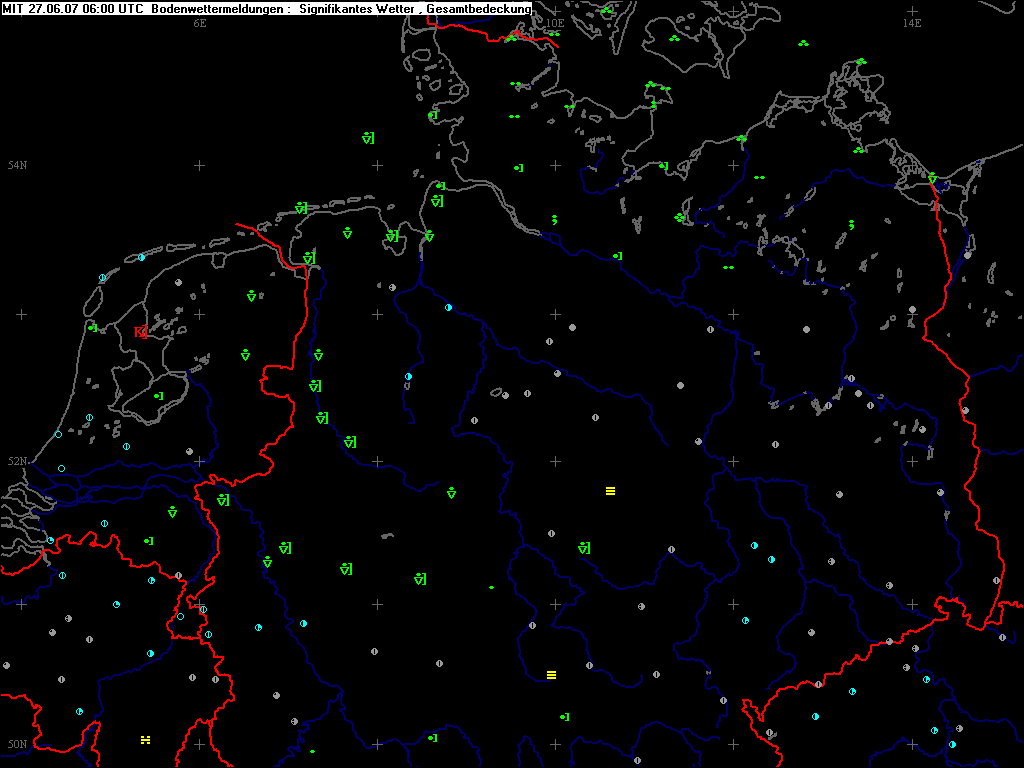
Task: Click the red thunderstorm symbol over the Netherlands
Action: (140, 332)
